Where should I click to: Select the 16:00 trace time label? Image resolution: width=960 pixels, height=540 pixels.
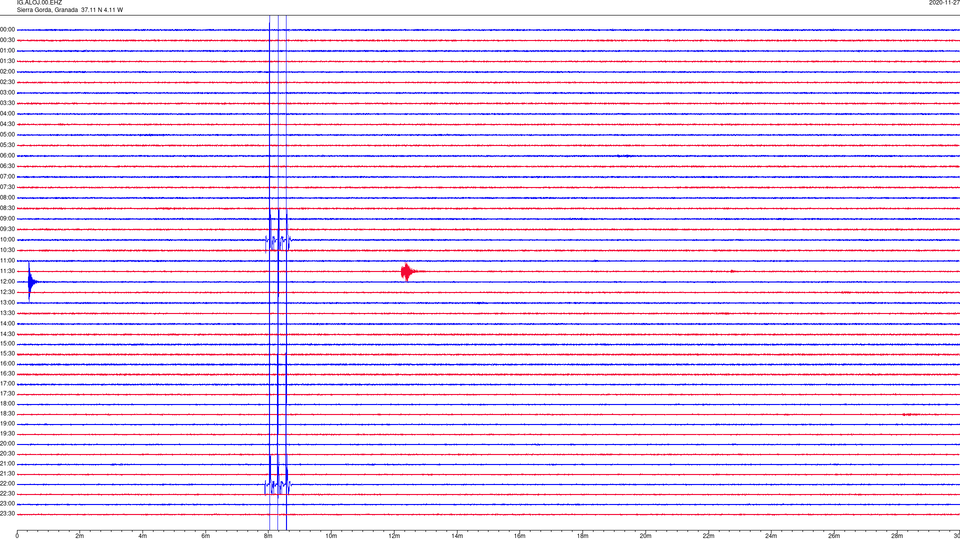7,364
